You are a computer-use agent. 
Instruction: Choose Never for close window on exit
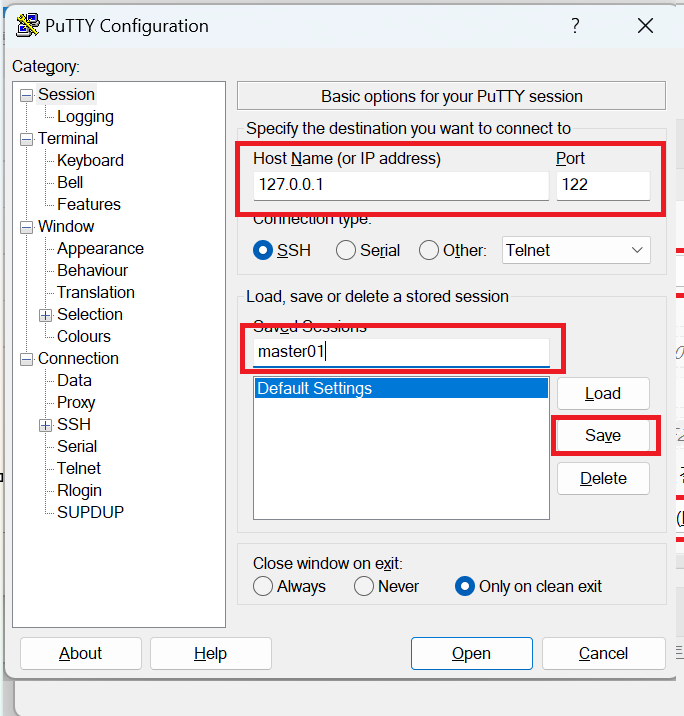pyautogui.click(x=364, y=586)
